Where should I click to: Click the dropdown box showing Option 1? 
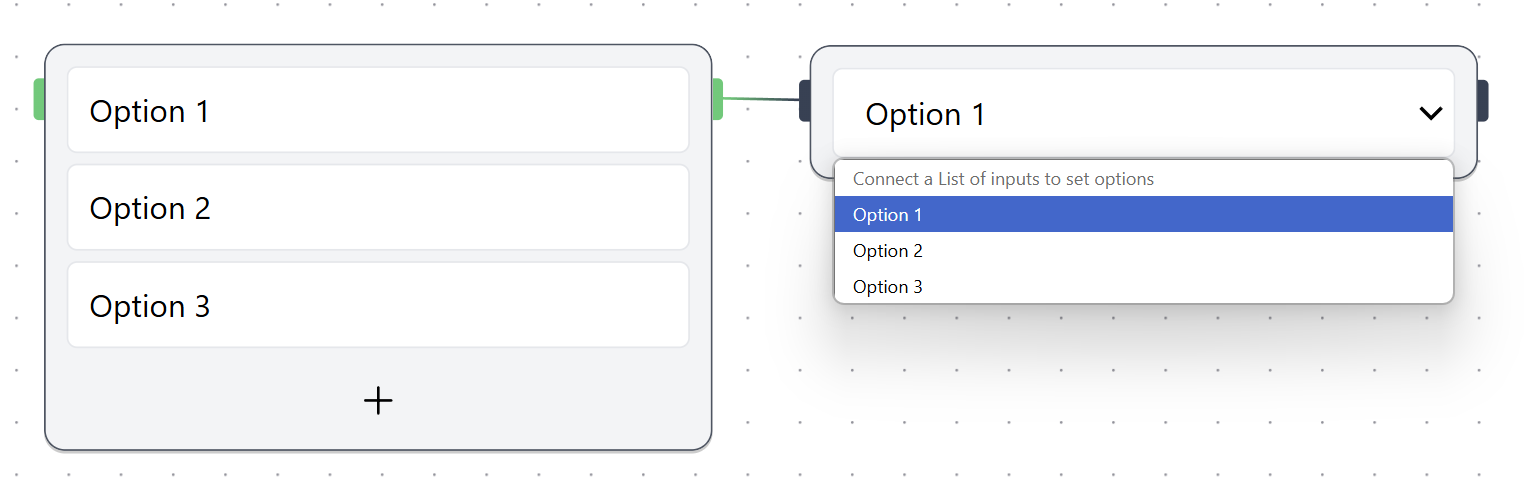pyautogui.click(x=1100, y=114)
